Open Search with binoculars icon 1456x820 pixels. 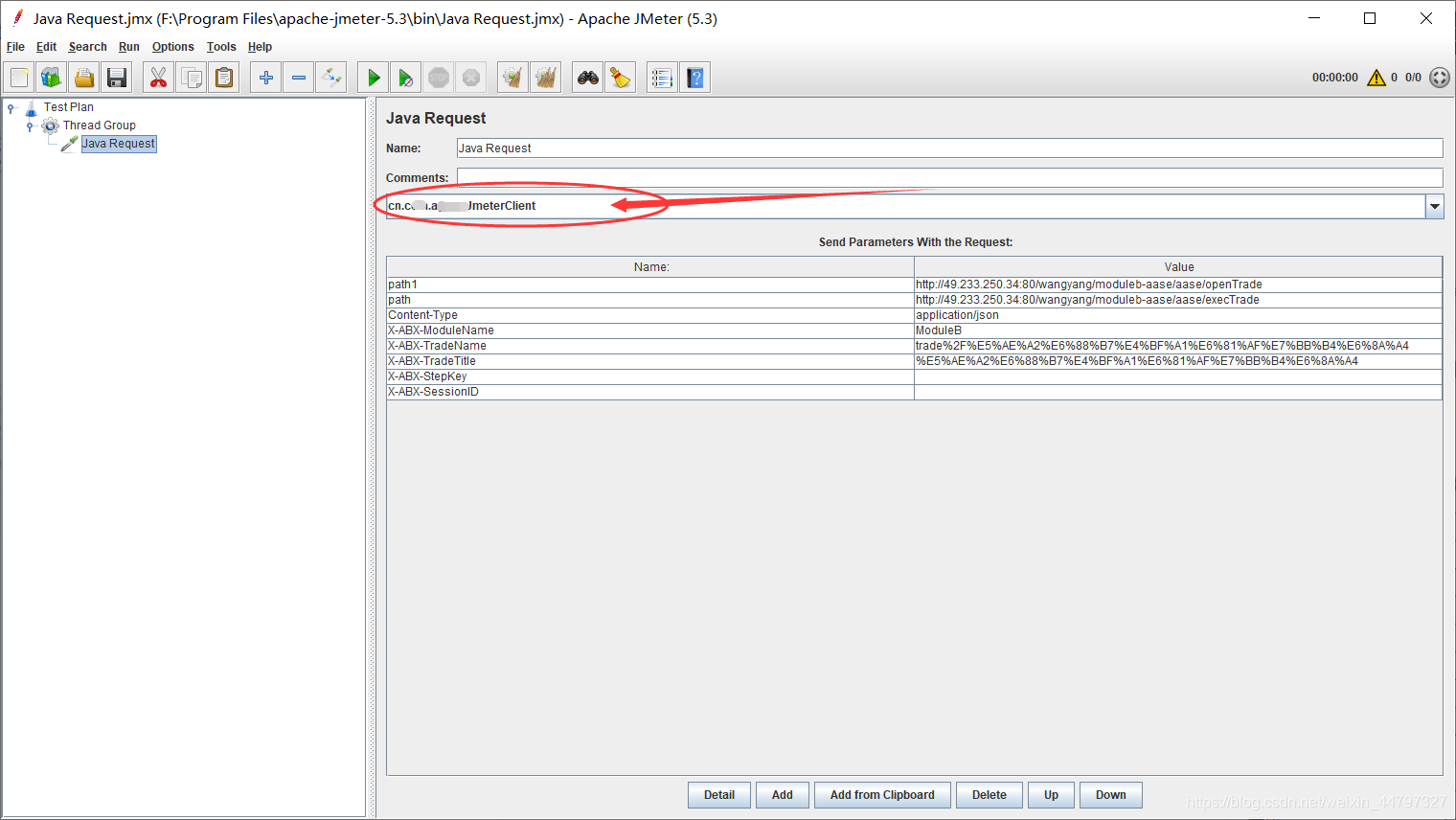pyautogui.click(x=588, y=78)
